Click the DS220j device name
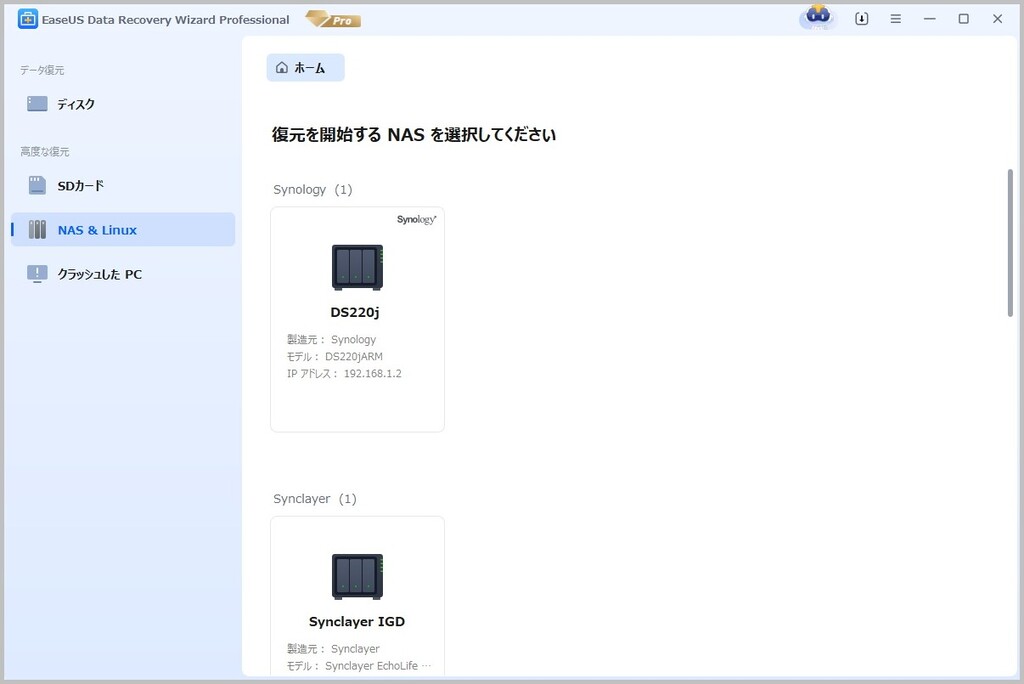The width and height of the screenshot is (1024, 684). (x=355, y=312)
